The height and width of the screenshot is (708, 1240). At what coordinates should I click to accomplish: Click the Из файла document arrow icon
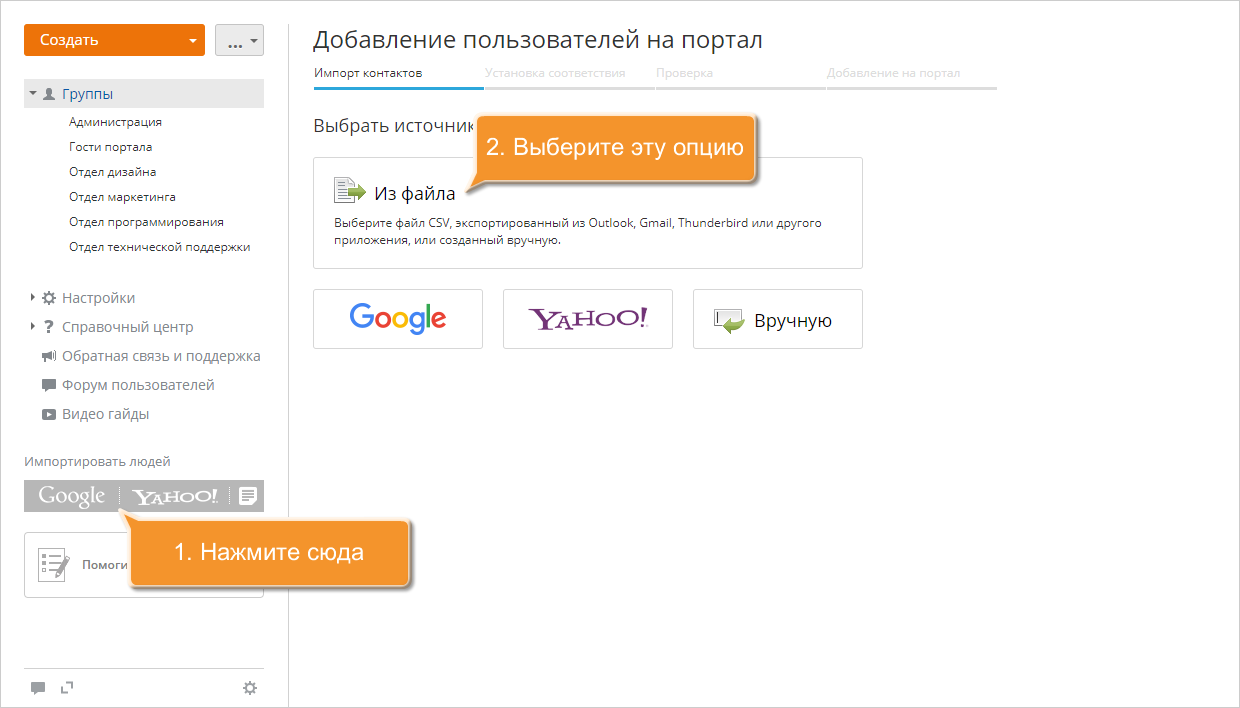point(350,191)
